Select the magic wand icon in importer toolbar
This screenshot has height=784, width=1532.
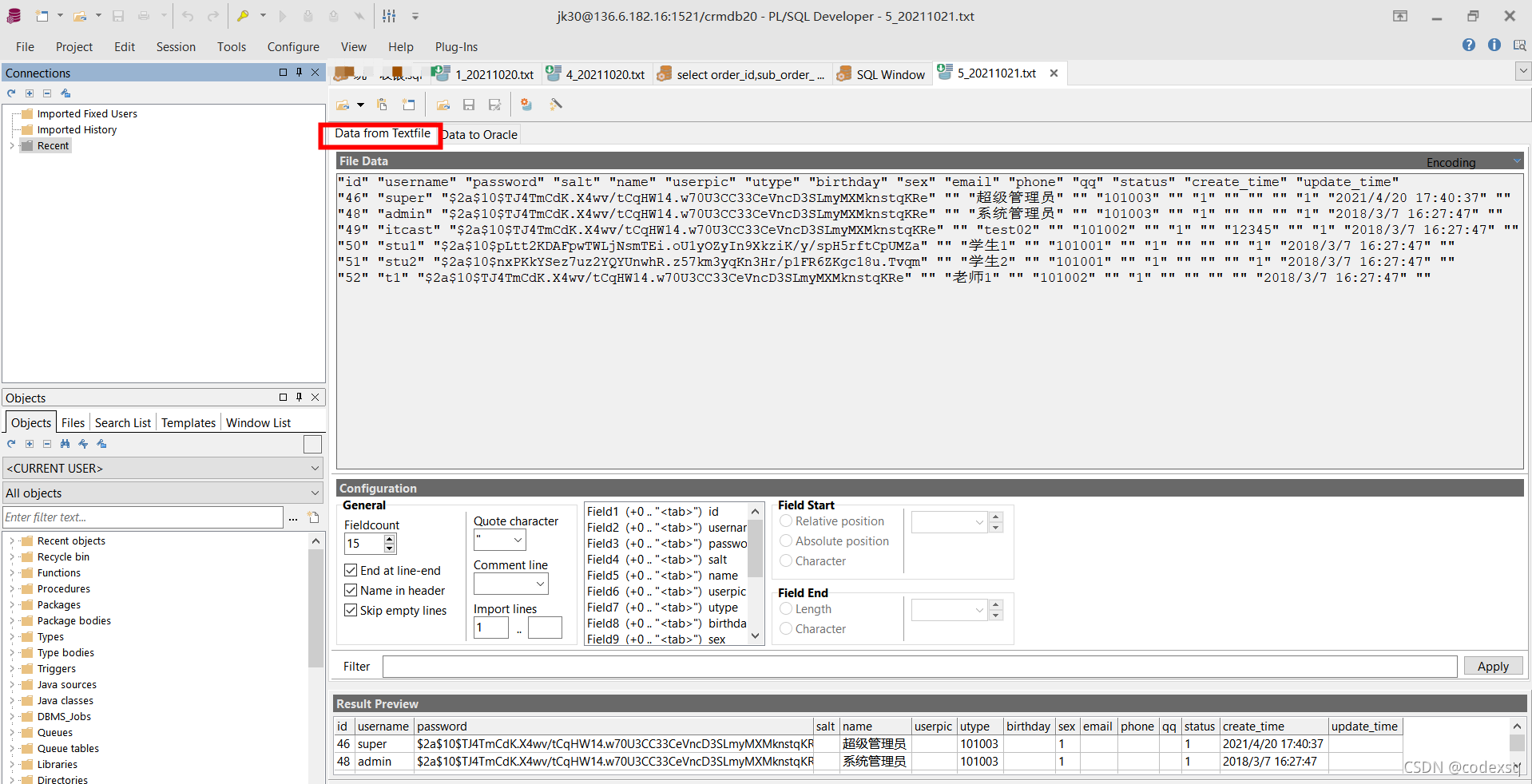[555, 104]
